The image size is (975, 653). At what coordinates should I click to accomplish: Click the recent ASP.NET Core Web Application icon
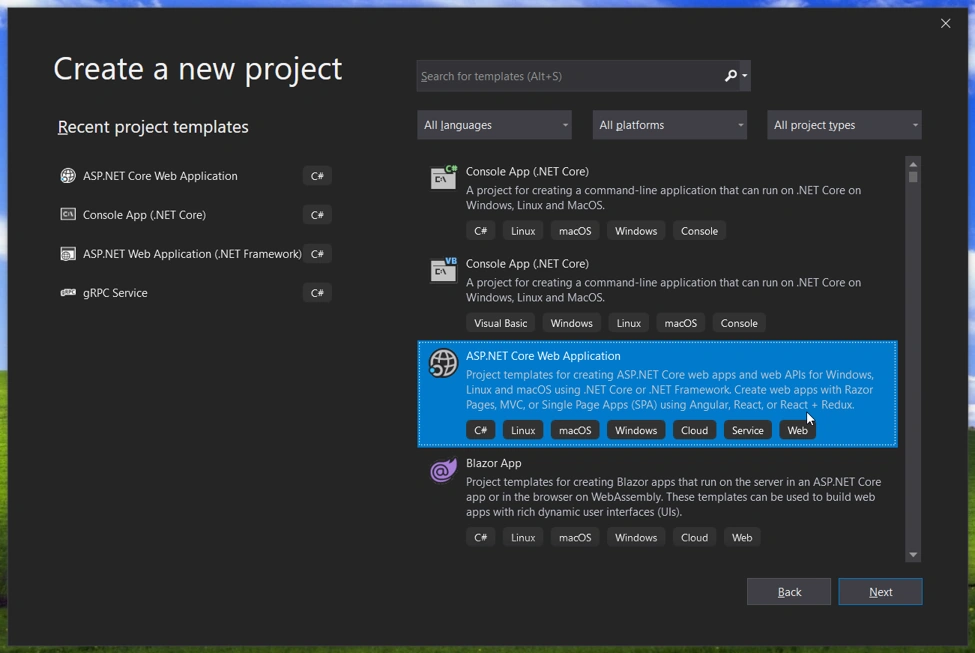tap(68, 176)
